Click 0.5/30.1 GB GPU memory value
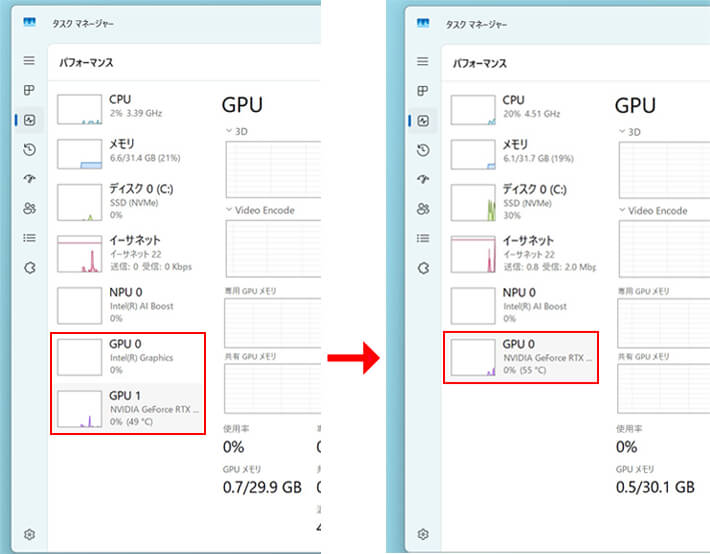710x554 pixels. 655,487
